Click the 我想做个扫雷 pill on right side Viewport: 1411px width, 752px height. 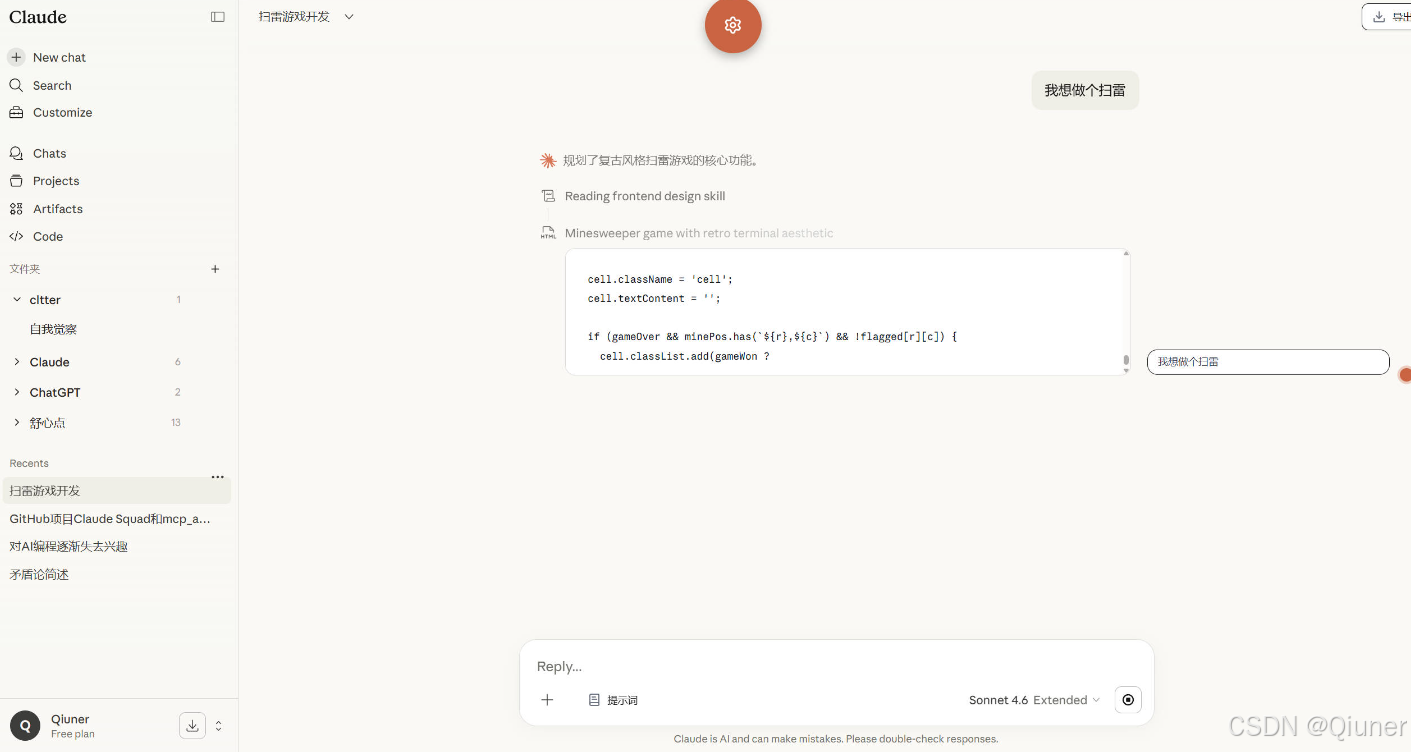tap(1268, 362)
